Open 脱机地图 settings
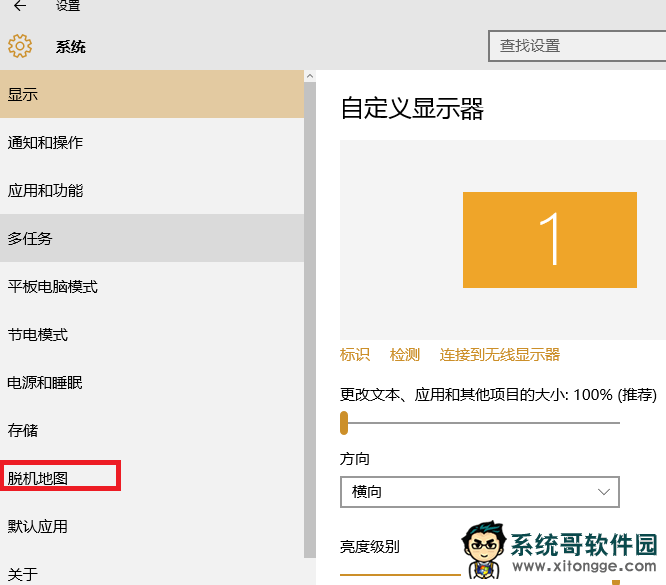Viewport: 666px width, 585px height. coord(60,477)
